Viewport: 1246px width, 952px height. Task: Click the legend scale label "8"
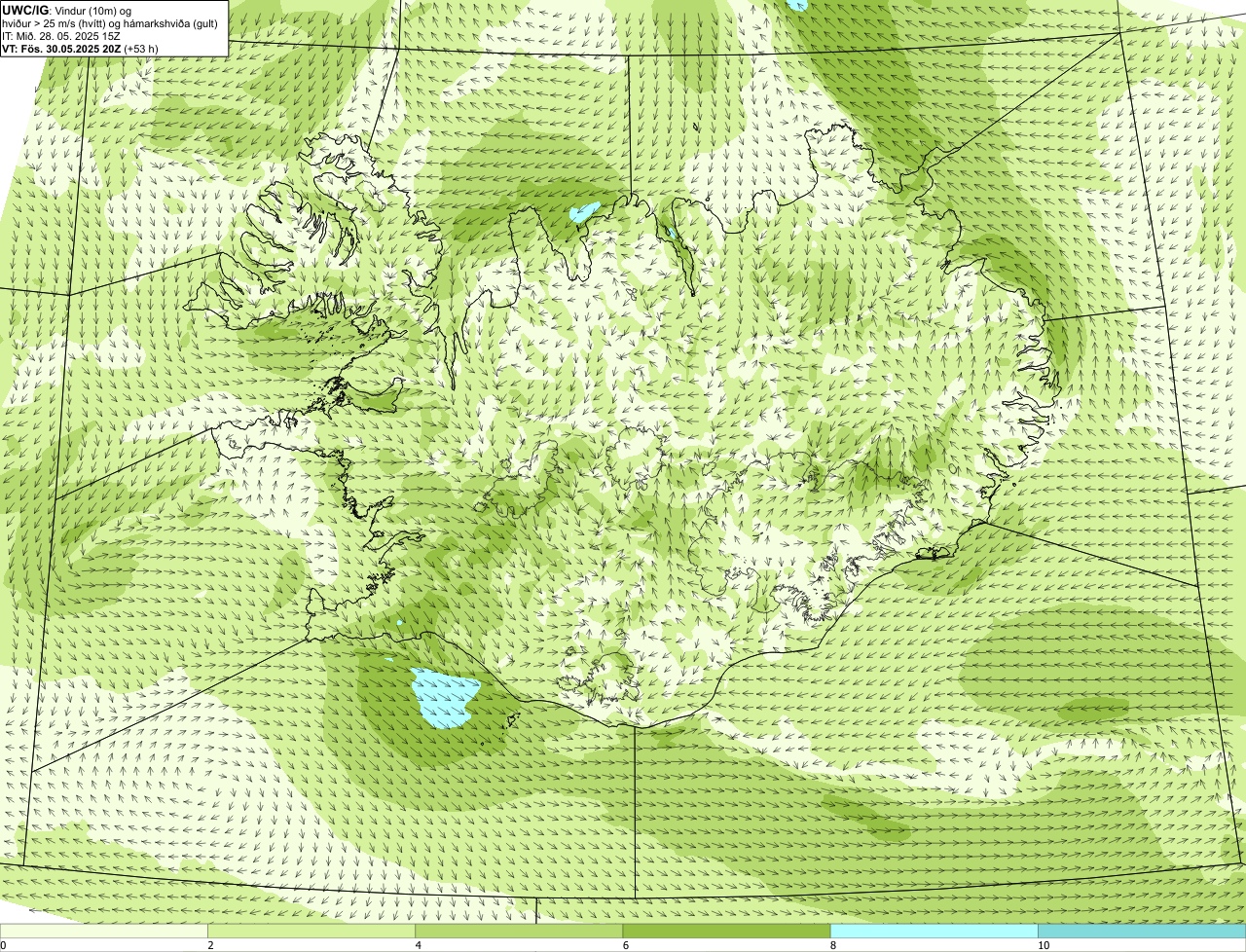[832, 945]
